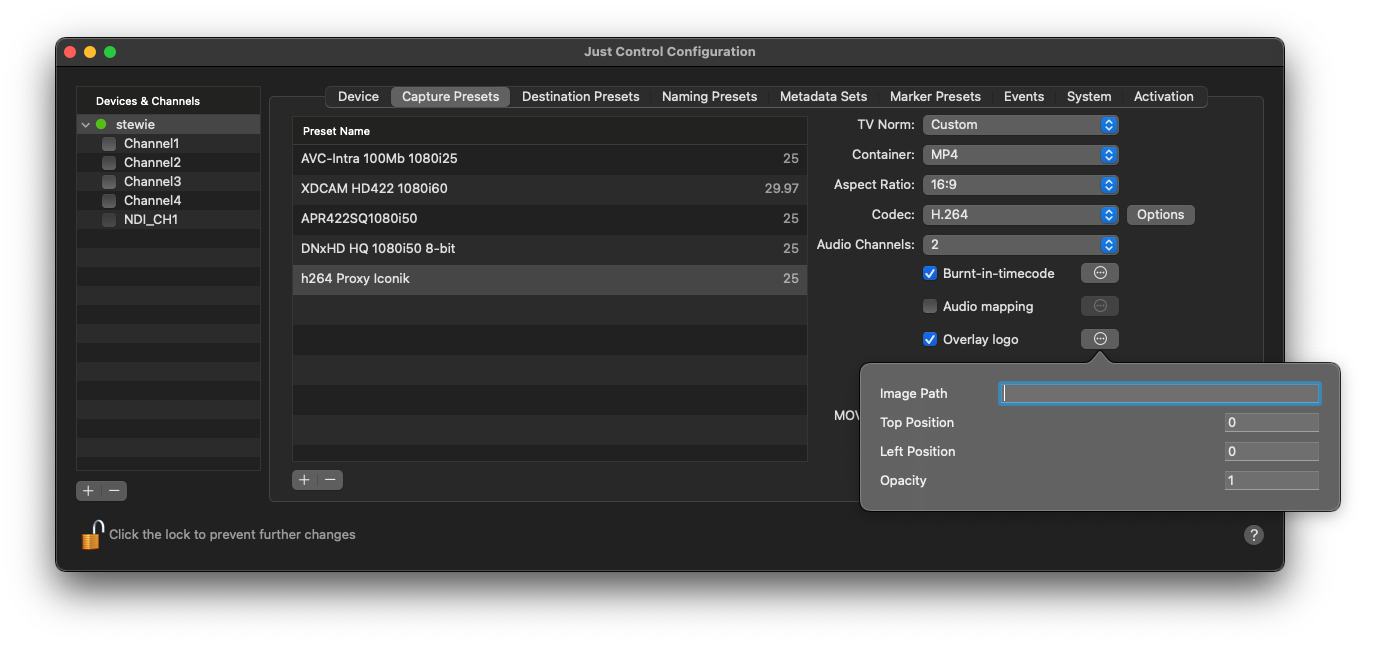Switch to the Metadata Sets tab
This screenshot has height=645, width=1376.
[x=823, y=97]
